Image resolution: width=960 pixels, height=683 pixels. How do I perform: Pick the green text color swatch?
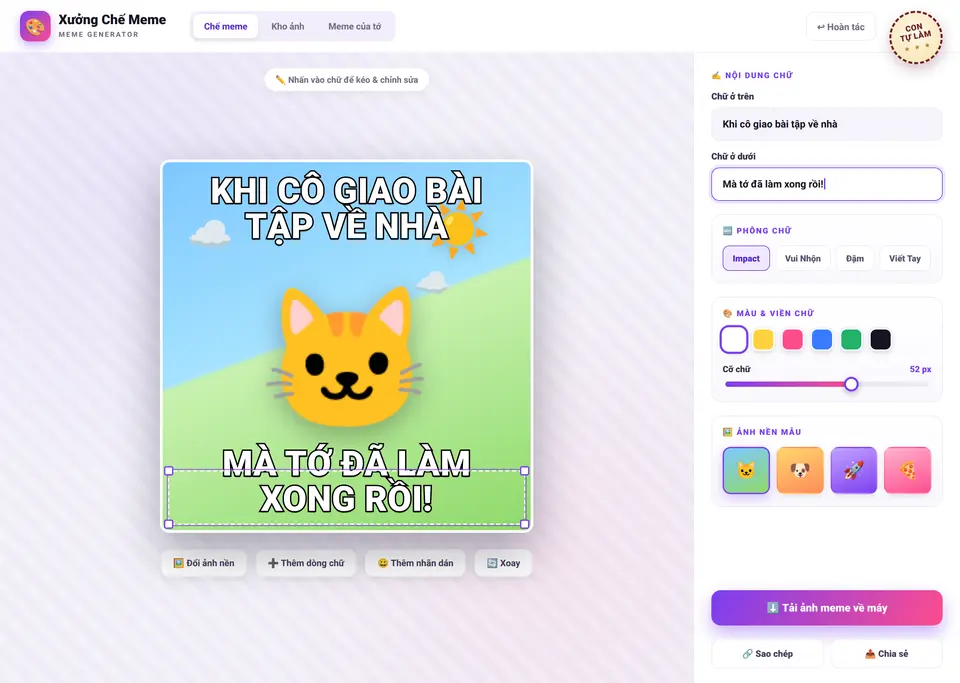851,339
